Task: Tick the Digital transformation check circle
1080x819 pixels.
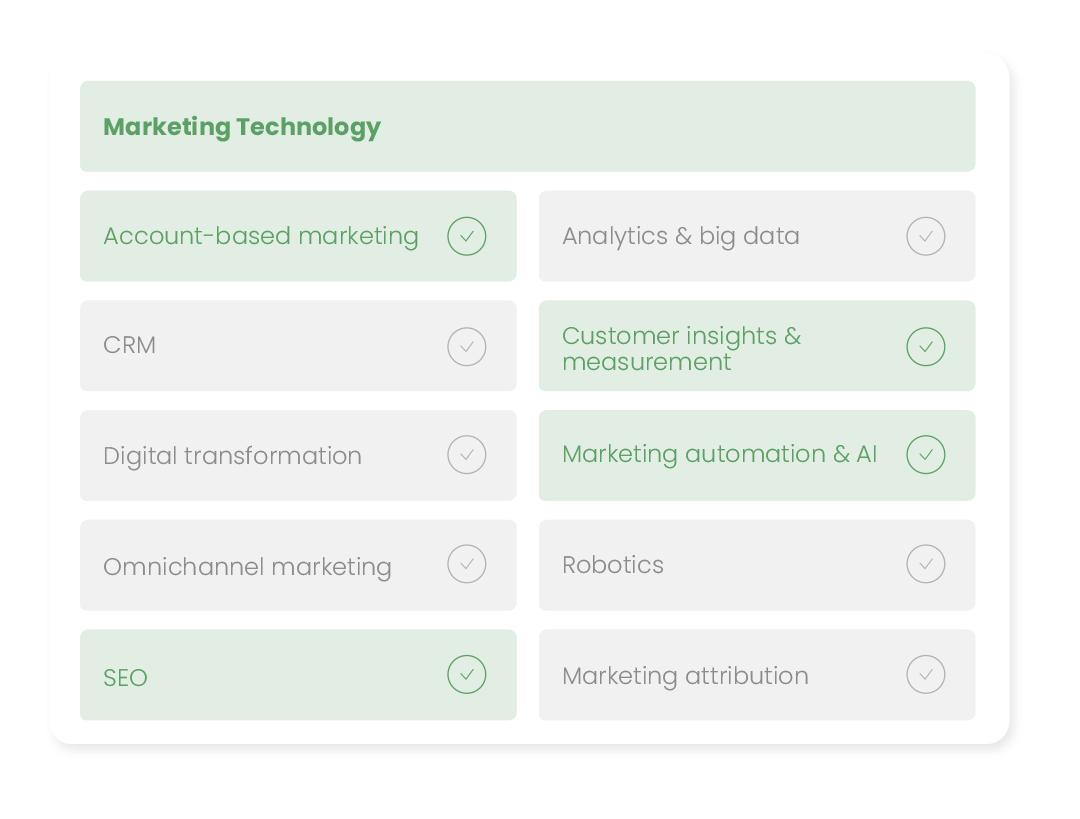Action: pyautogui.click(x=466, y=455)
